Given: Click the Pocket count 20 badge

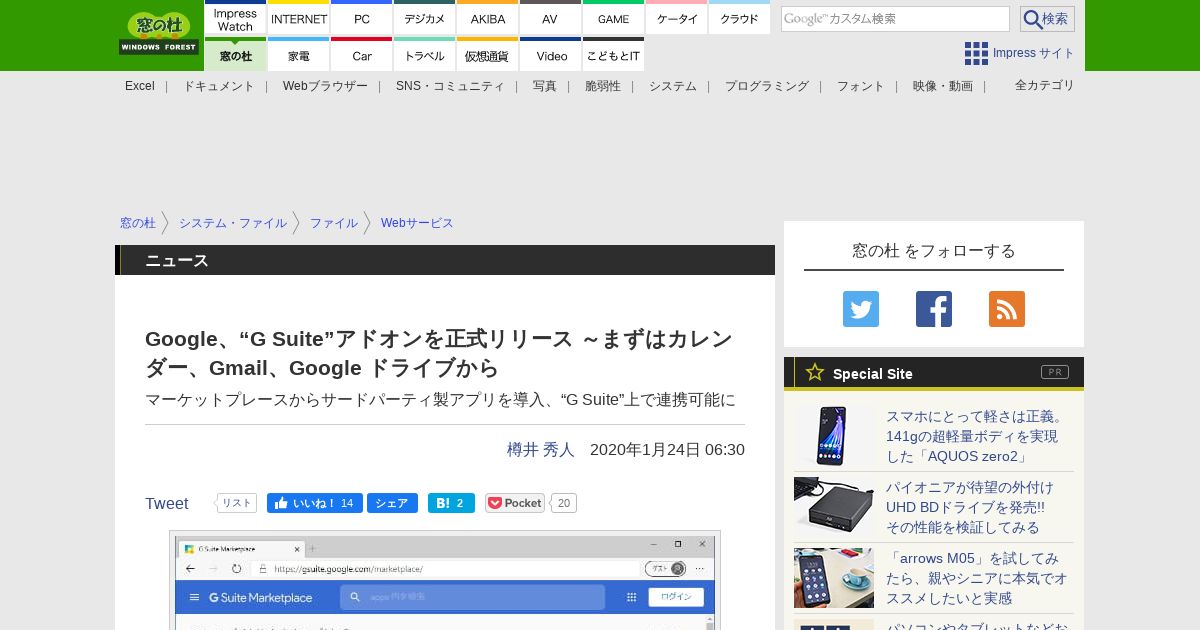Looking at the screenshot, I should [564, 503].
